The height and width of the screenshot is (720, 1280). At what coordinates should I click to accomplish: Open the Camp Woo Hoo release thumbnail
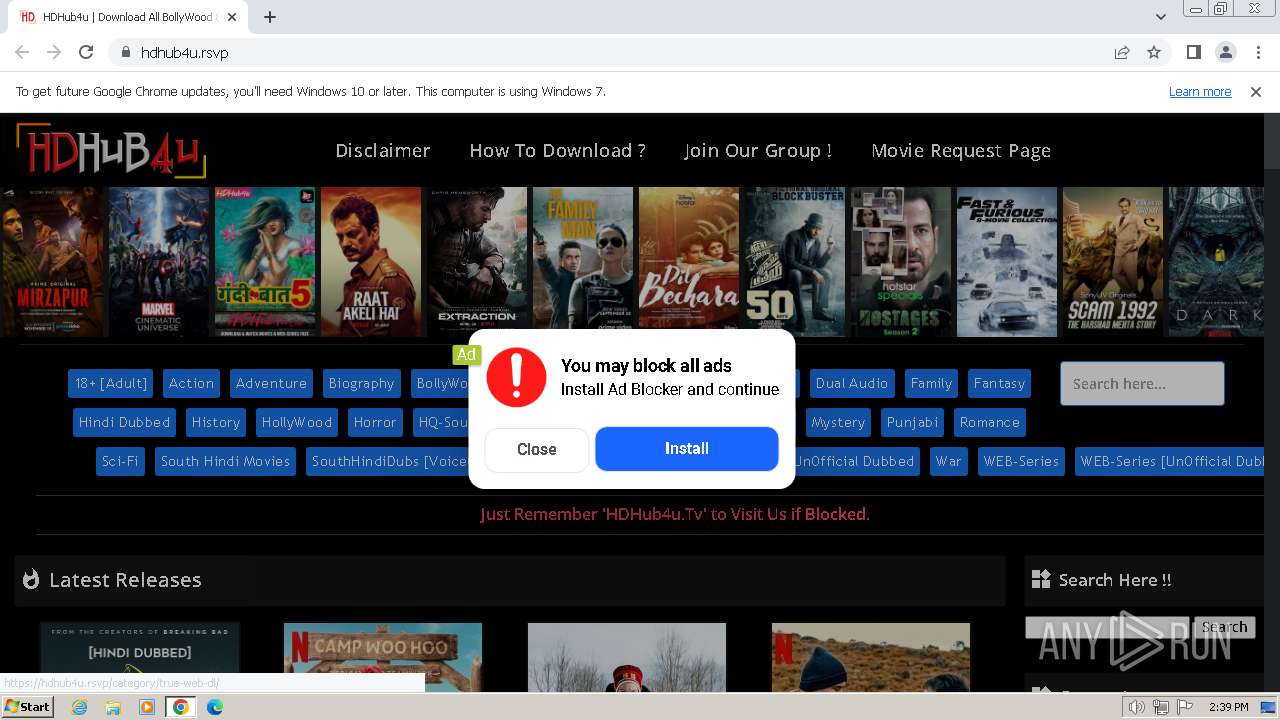point(383,657)
